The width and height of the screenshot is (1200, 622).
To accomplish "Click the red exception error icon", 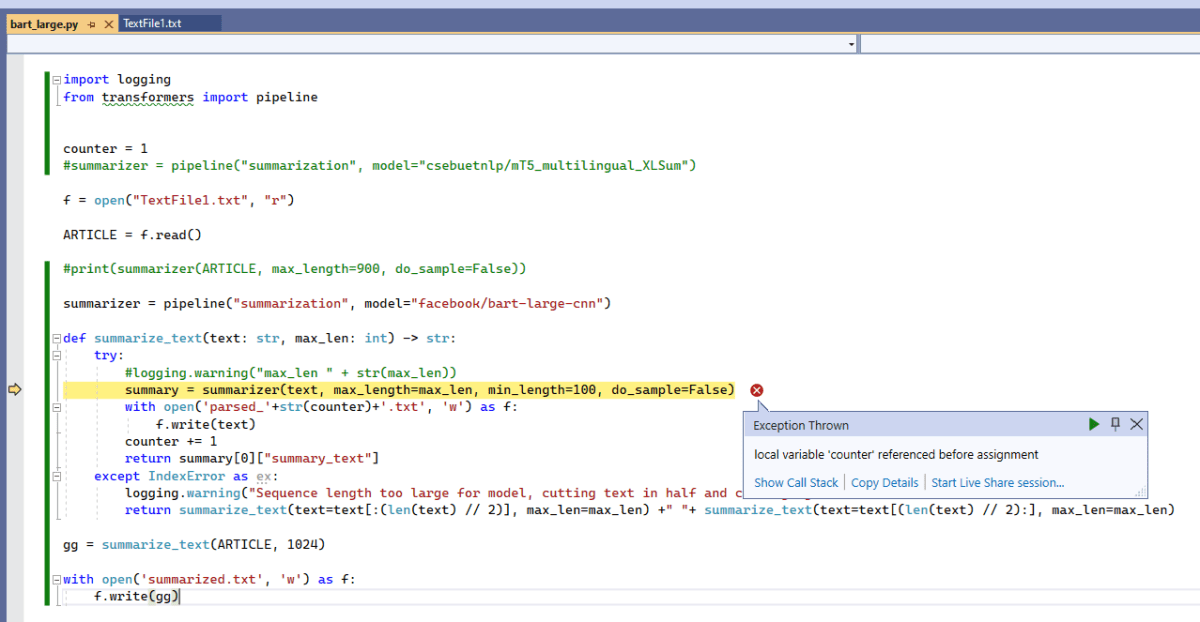I will click(757, 390).
